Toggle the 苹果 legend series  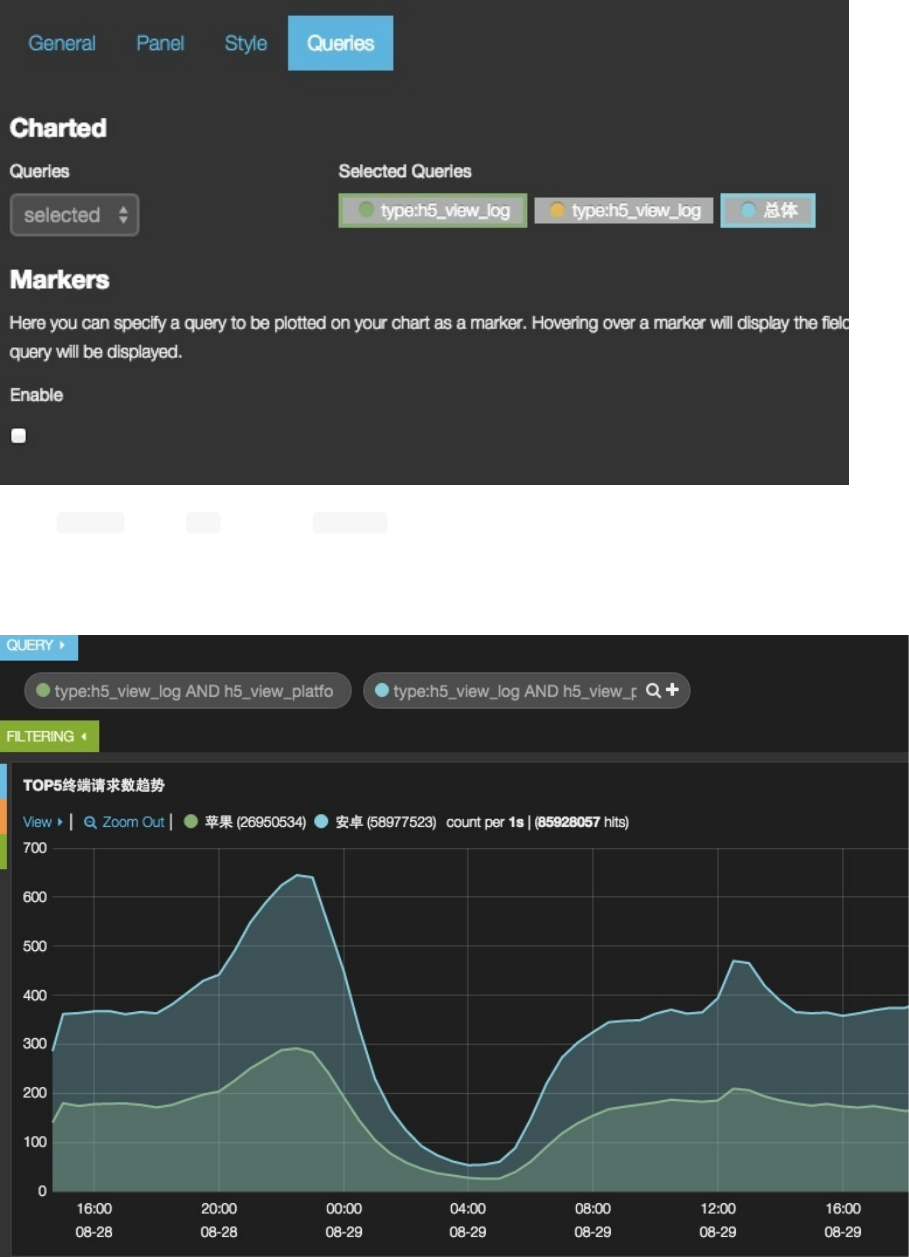point(246,822)
